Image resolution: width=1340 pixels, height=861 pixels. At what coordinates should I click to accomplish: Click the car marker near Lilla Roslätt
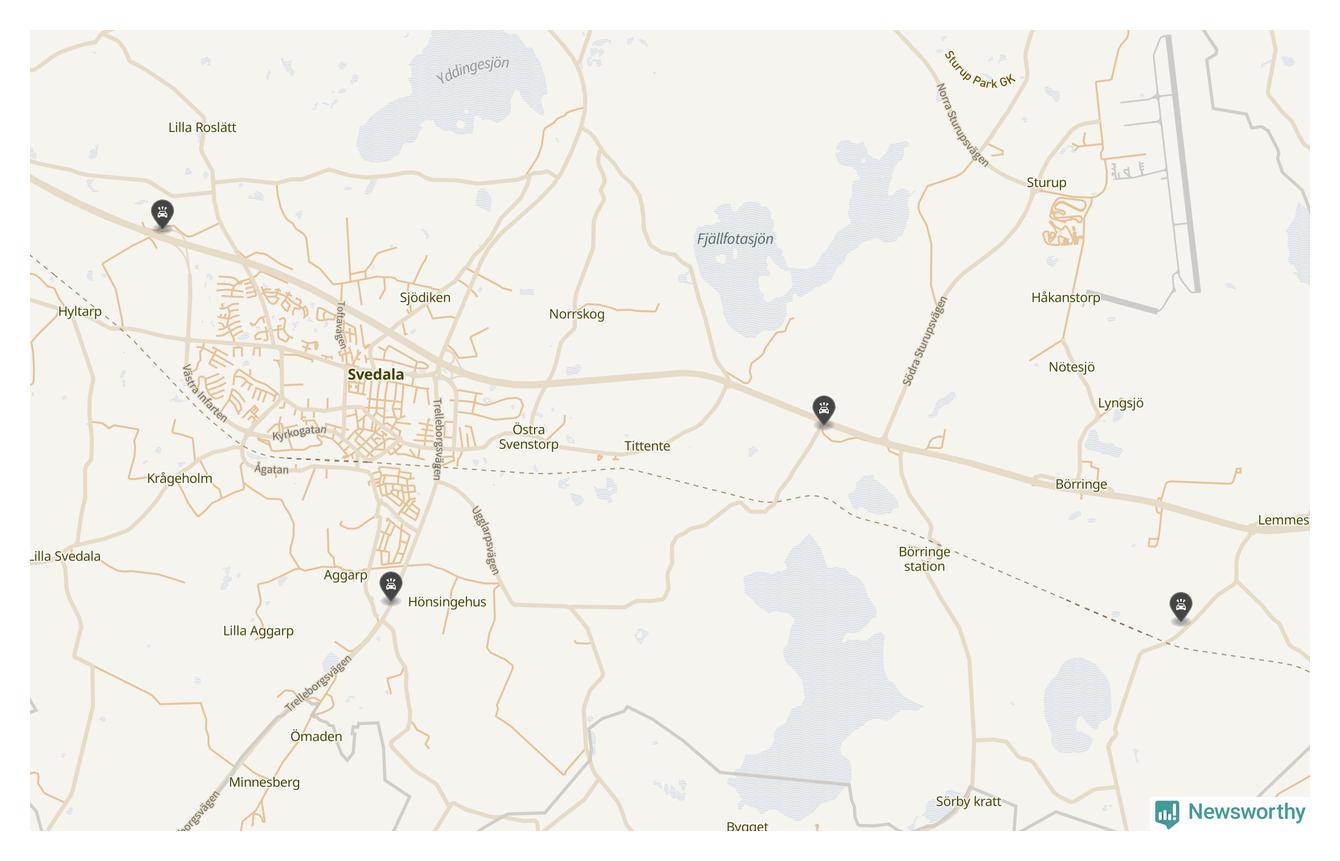point(162,214)
